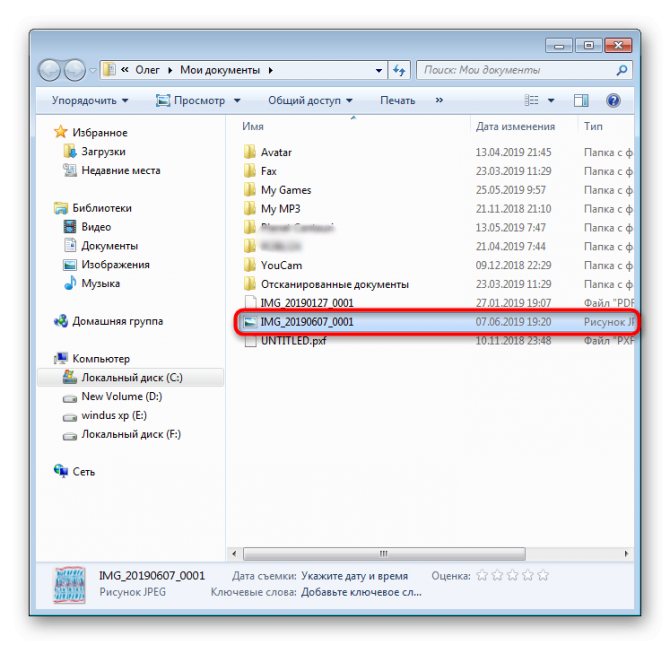Select Локальный диск (C:) in navigation tree
Screen dimensions: 670x645
click(x=131, y=378)
